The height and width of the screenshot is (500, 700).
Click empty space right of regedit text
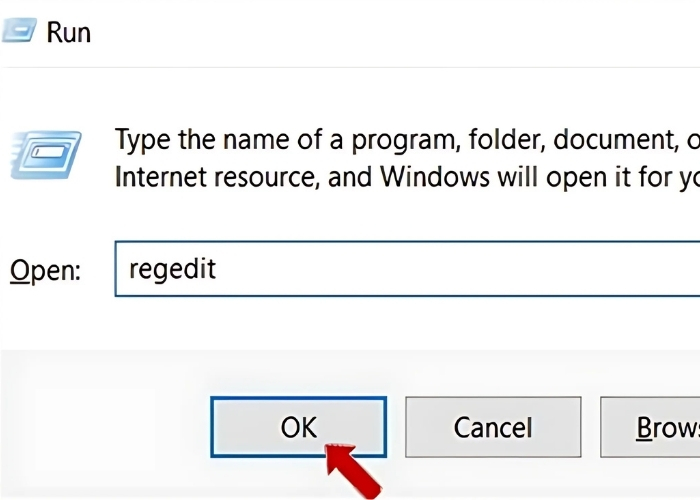tap(450, 268)
